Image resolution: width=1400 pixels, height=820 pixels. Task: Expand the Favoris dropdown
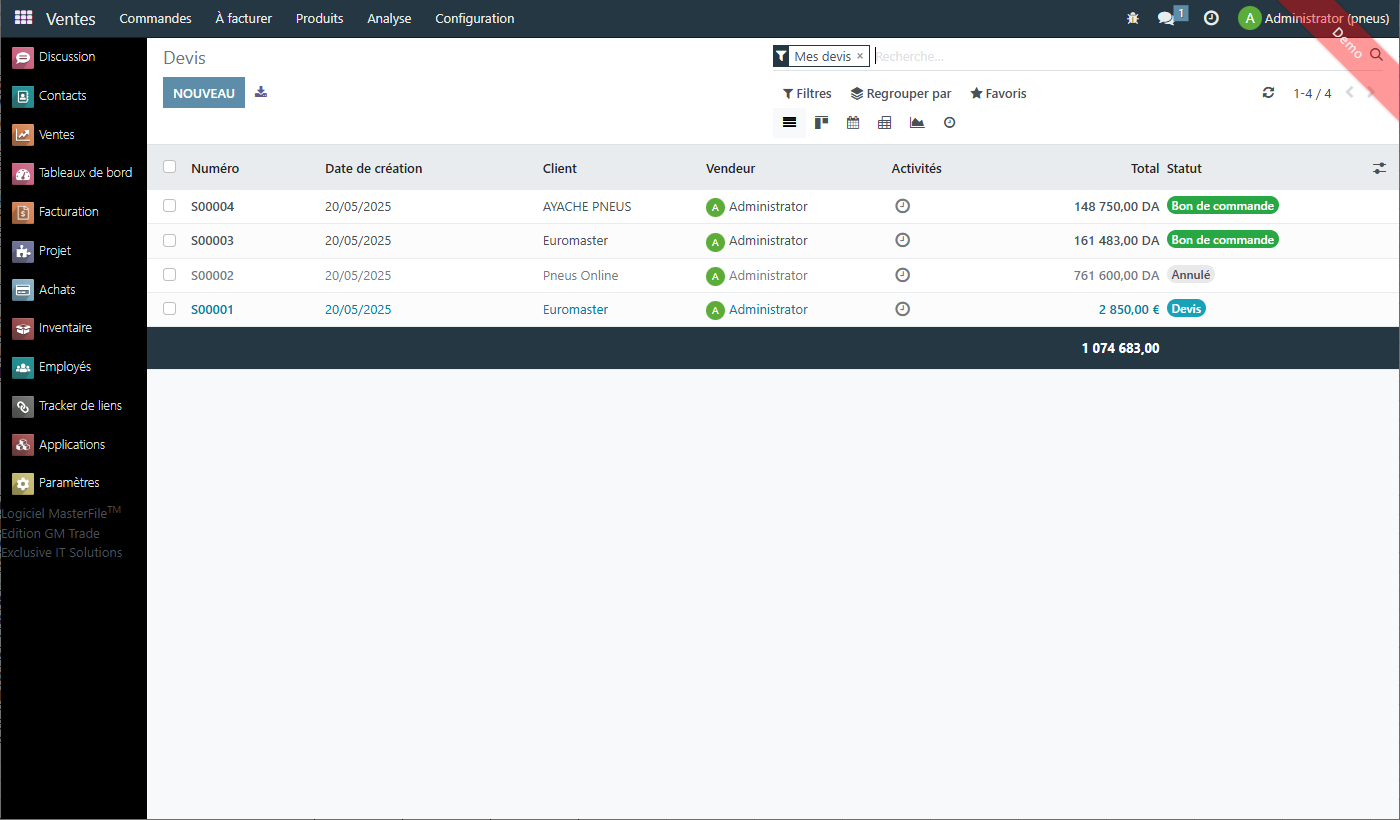(x=998, y=93)
